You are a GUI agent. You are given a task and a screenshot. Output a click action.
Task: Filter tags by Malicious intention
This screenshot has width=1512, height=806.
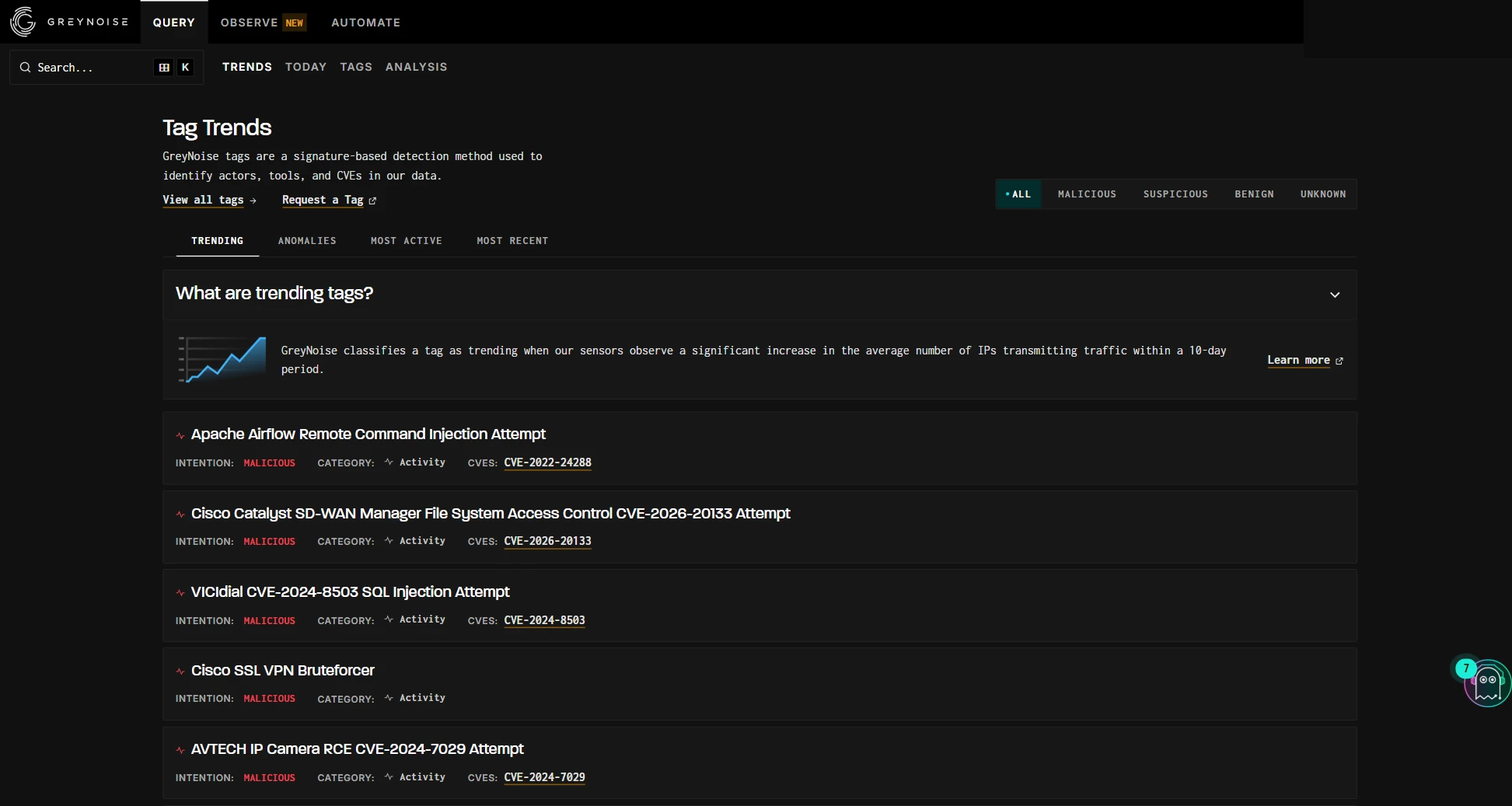point(1087,194)
